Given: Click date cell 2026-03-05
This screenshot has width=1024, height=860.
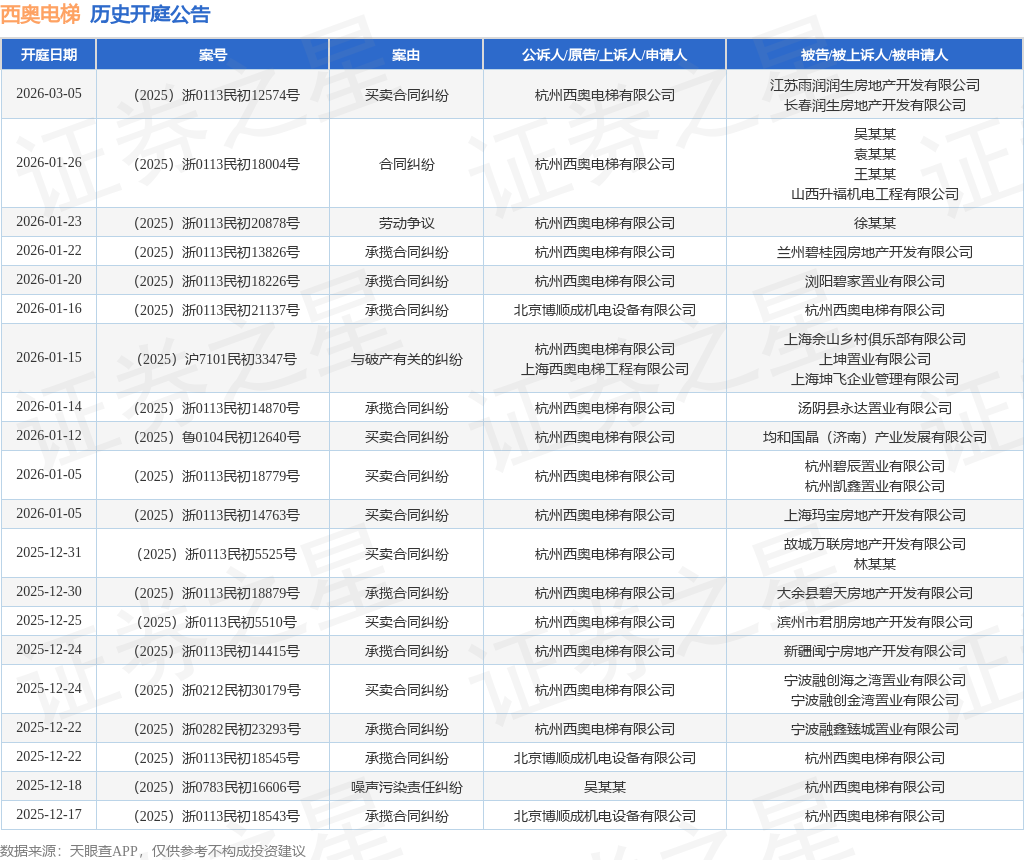Looking at the screenshot, I should pyautogui.click(x=49, y=93).
